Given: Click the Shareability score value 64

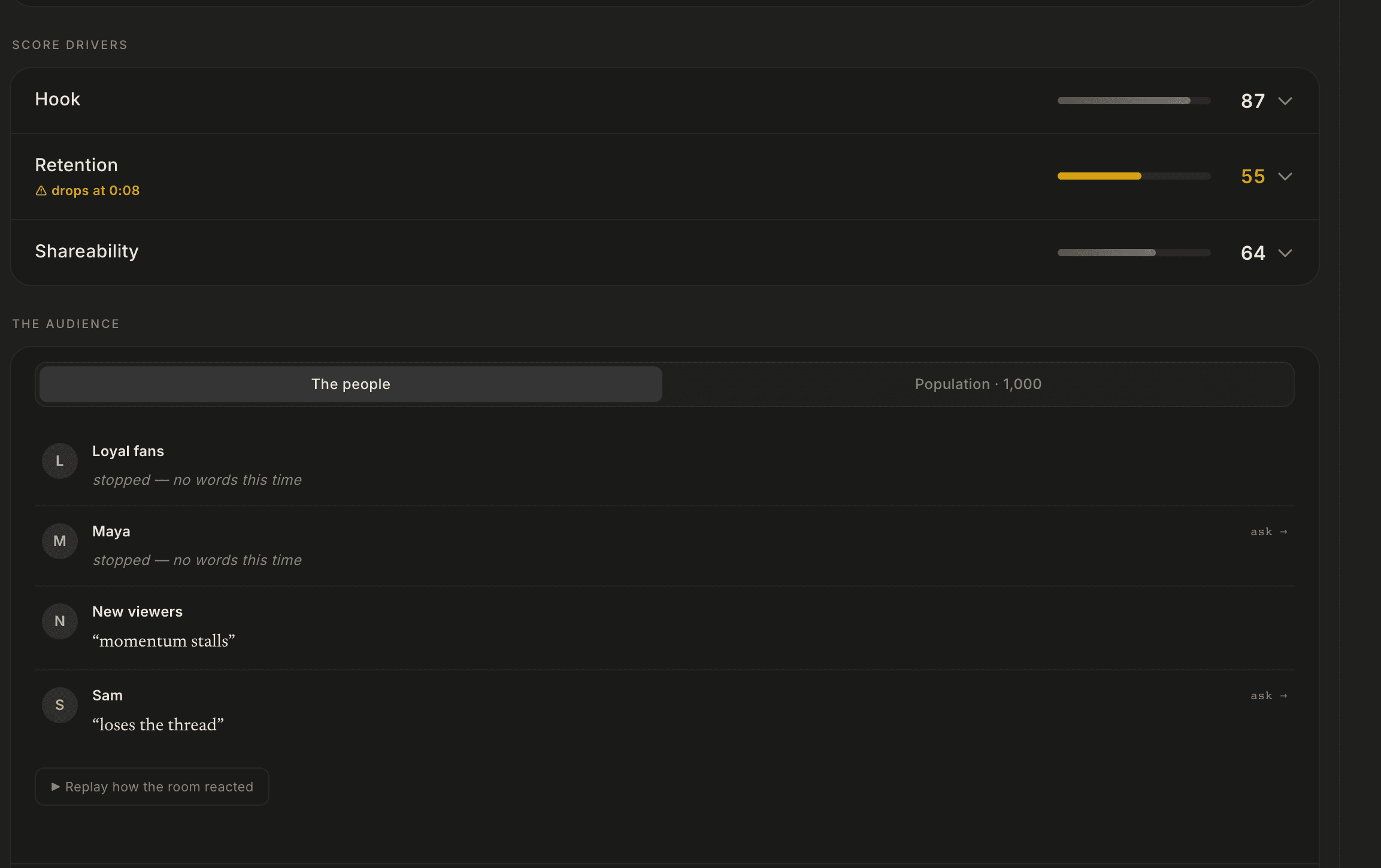Looking at the screenshot, I should coord(1253,253).
